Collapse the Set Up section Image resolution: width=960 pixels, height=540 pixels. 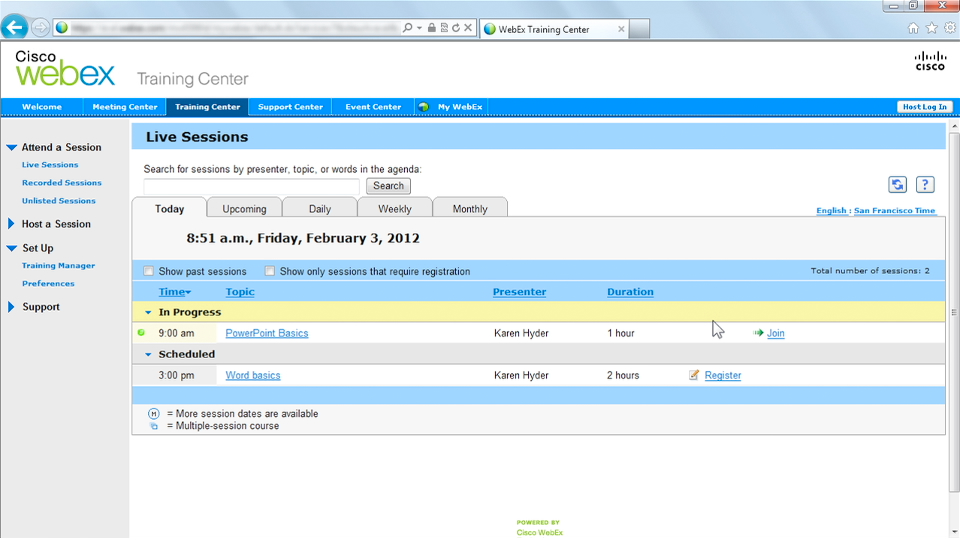12,248
